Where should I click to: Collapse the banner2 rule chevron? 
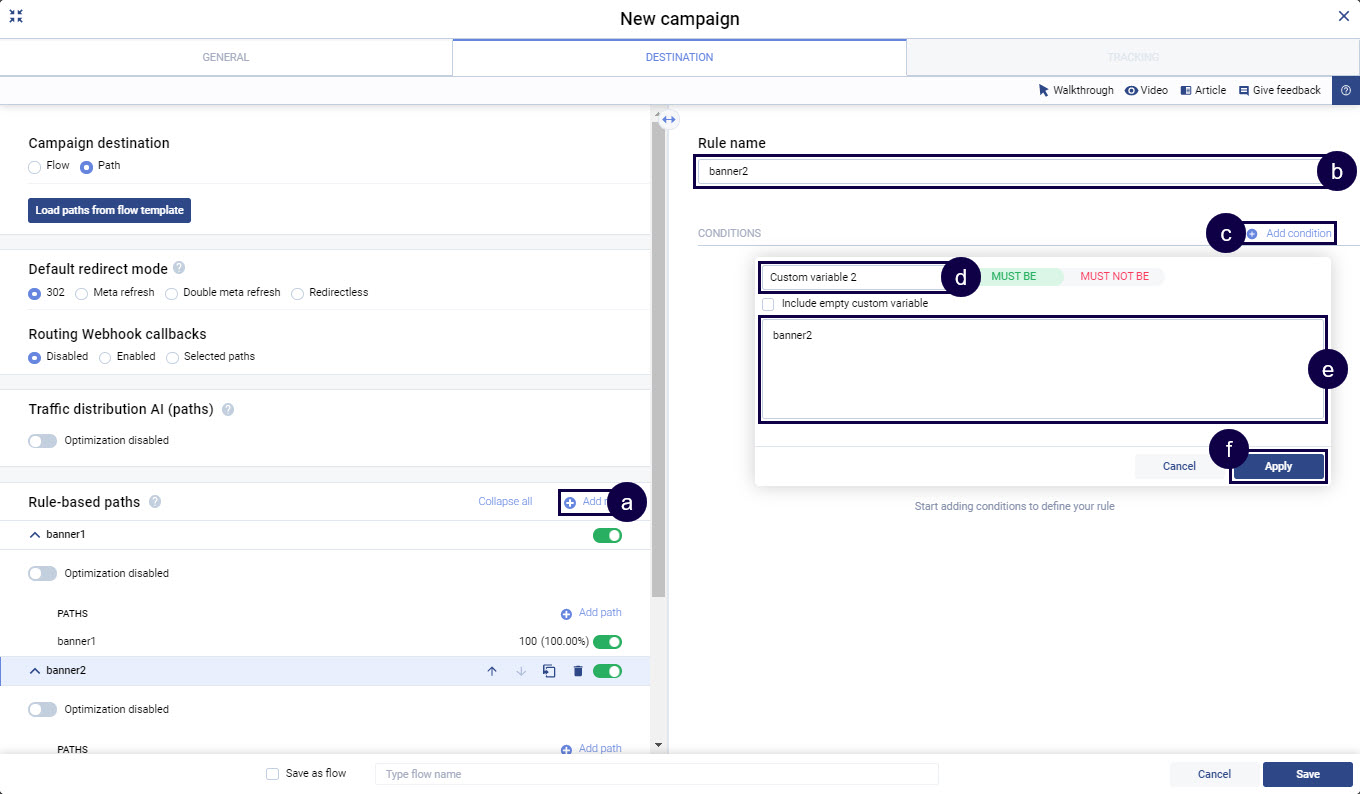(36, 671)
